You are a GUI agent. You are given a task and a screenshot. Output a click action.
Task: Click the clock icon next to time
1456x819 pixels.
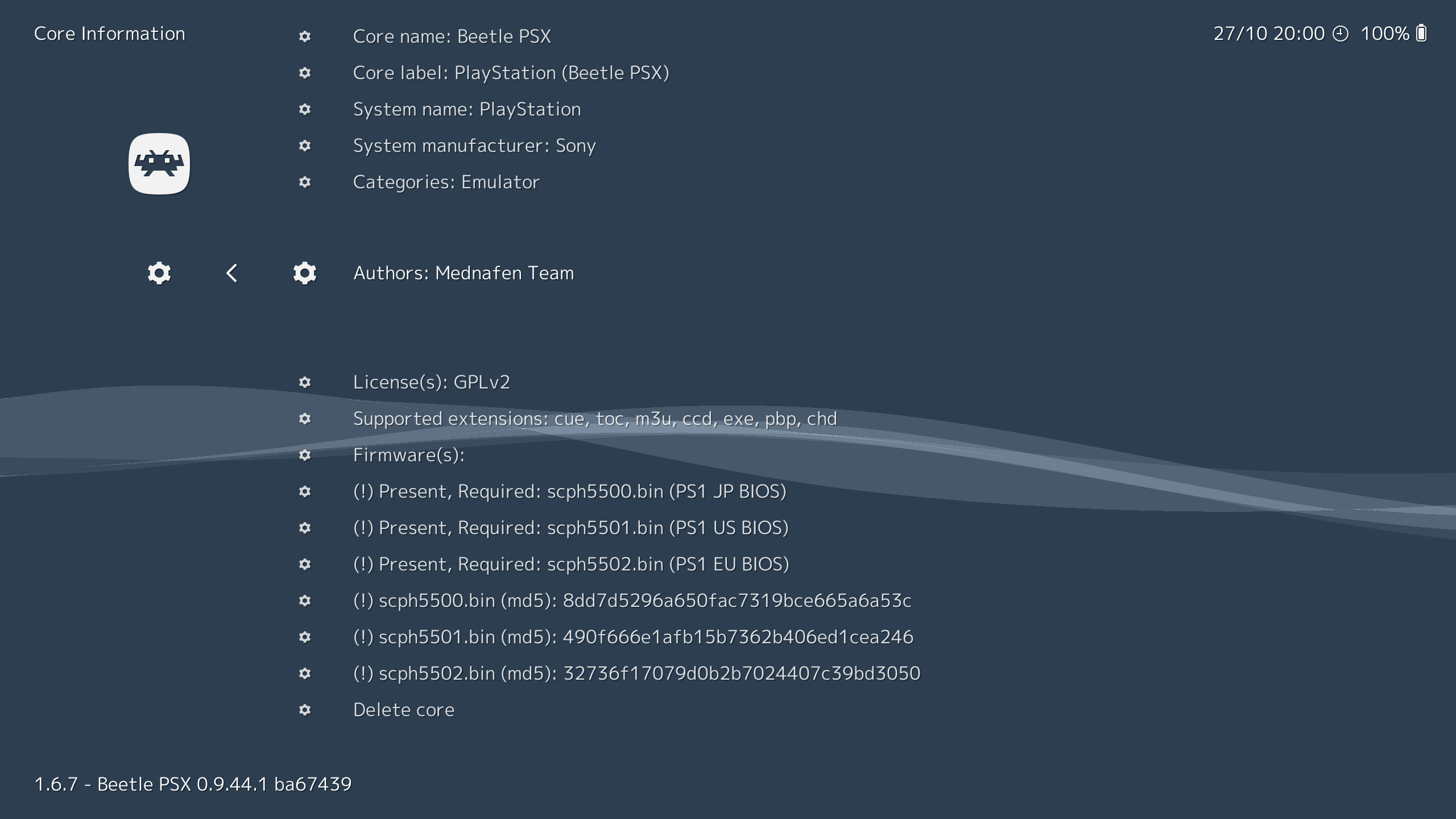1341,34
